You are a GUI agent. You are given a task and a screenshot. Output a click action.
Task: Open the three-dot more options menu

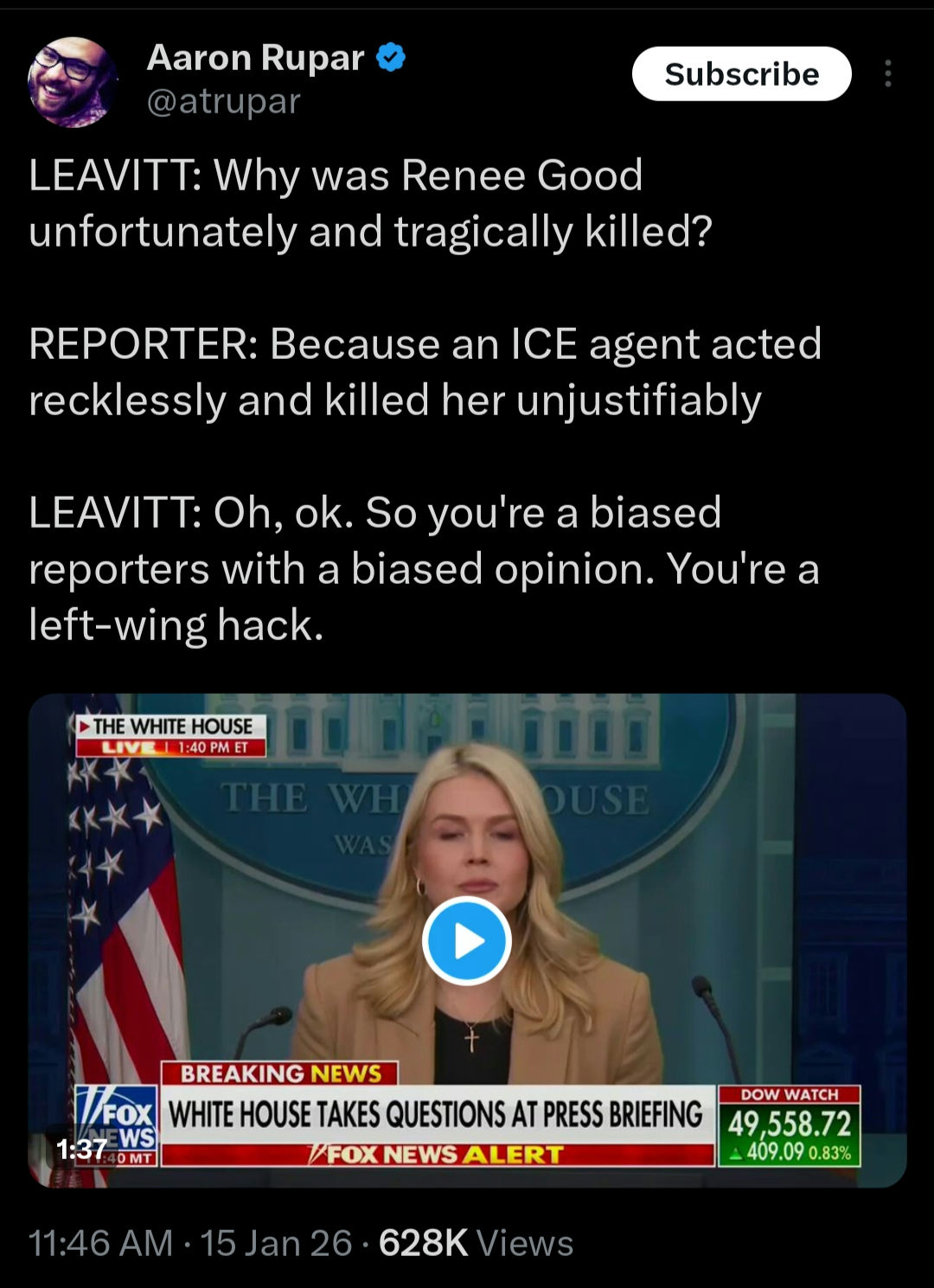(x=887, y=74)
